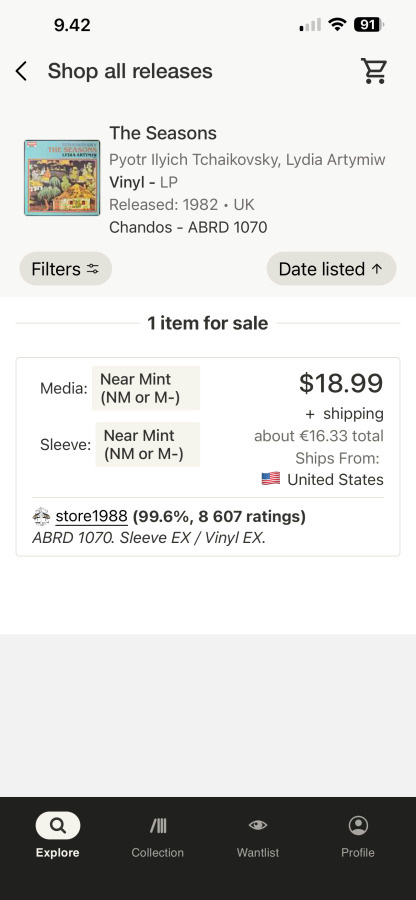
Task: Tap the back arrow icon
Action: point(21,72)
